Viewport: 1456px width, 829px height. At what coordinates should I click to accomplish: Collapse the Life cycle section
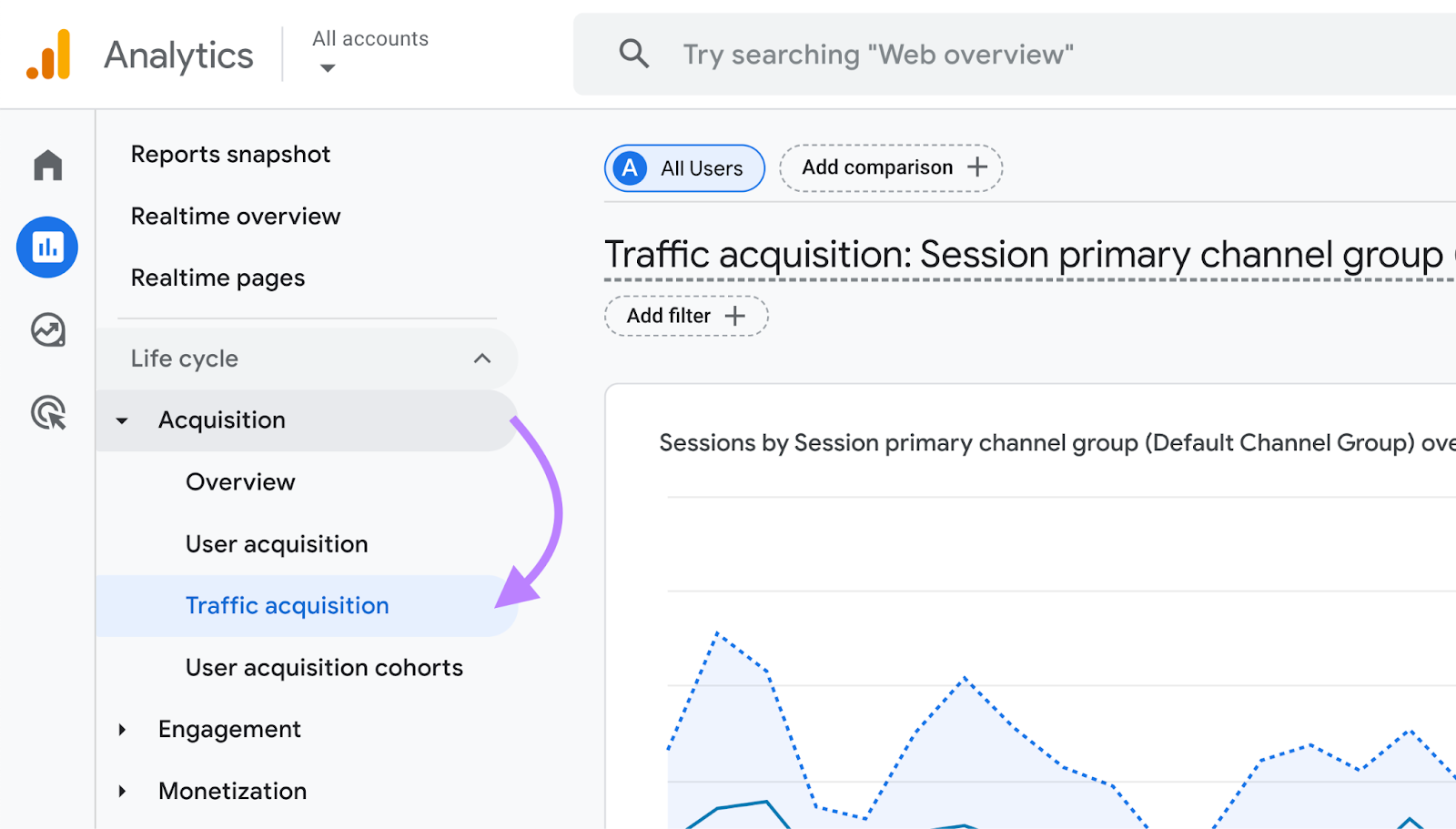482,359
